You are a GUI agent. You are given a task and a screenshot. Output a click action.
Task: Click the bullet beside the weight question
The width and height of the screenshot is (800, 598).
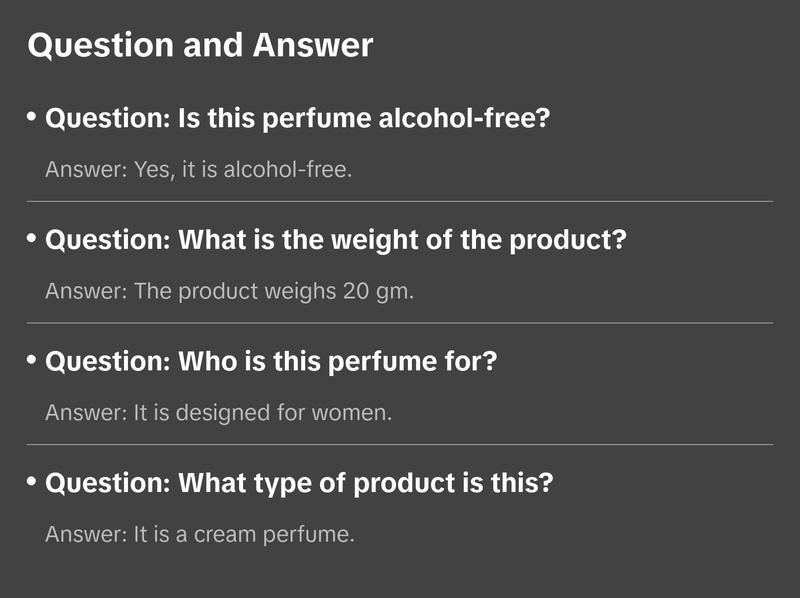click(32, 240)
